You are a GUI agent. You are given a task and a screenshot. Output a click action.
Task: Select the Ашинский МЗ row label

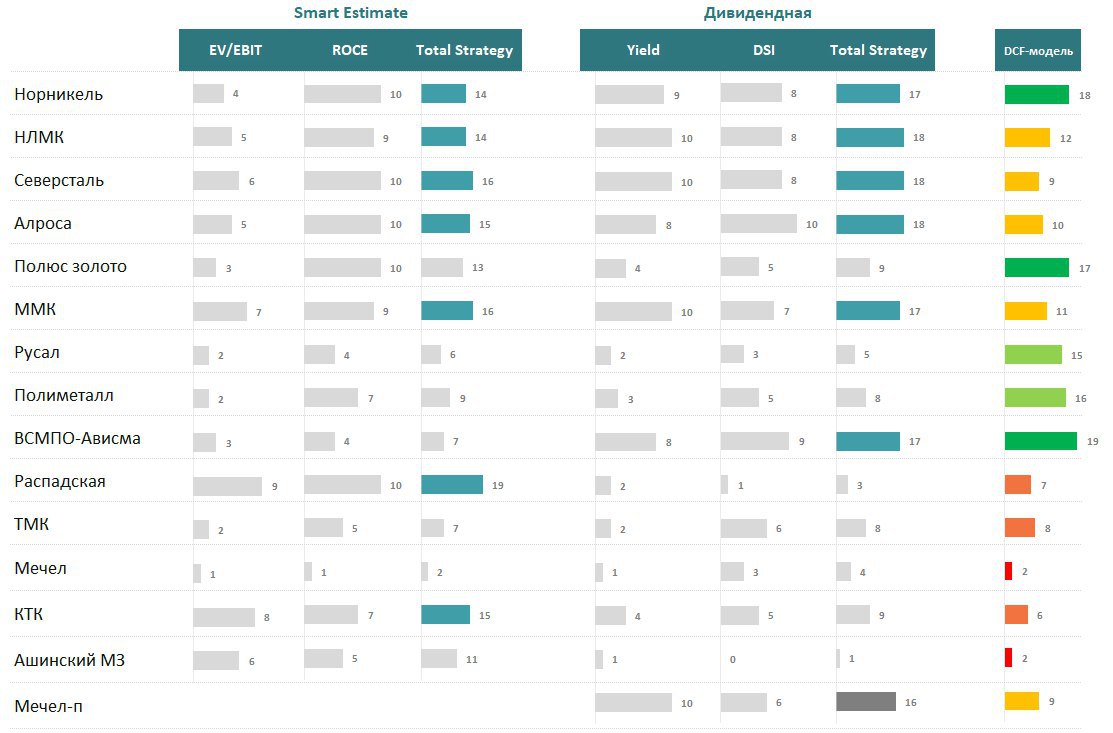pyautogui.click(x=70, y=661)
